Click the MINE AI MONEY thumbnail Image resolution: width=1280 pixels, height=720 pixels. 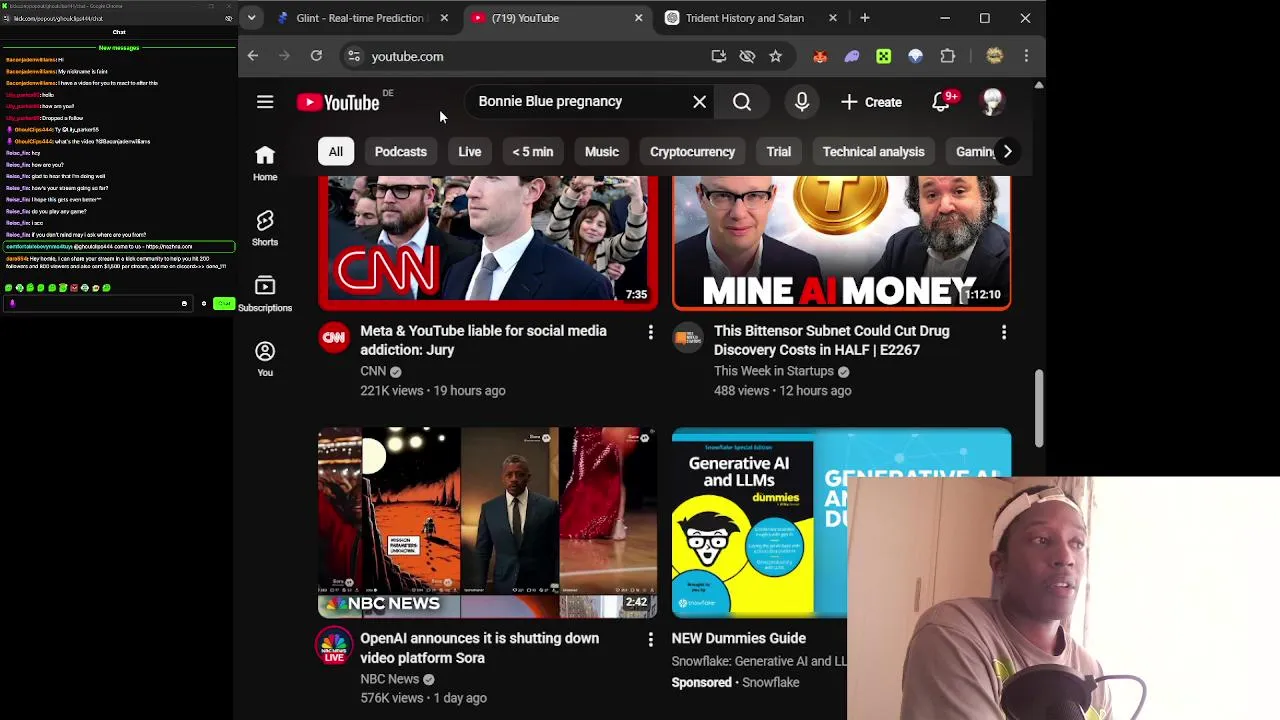842,242
